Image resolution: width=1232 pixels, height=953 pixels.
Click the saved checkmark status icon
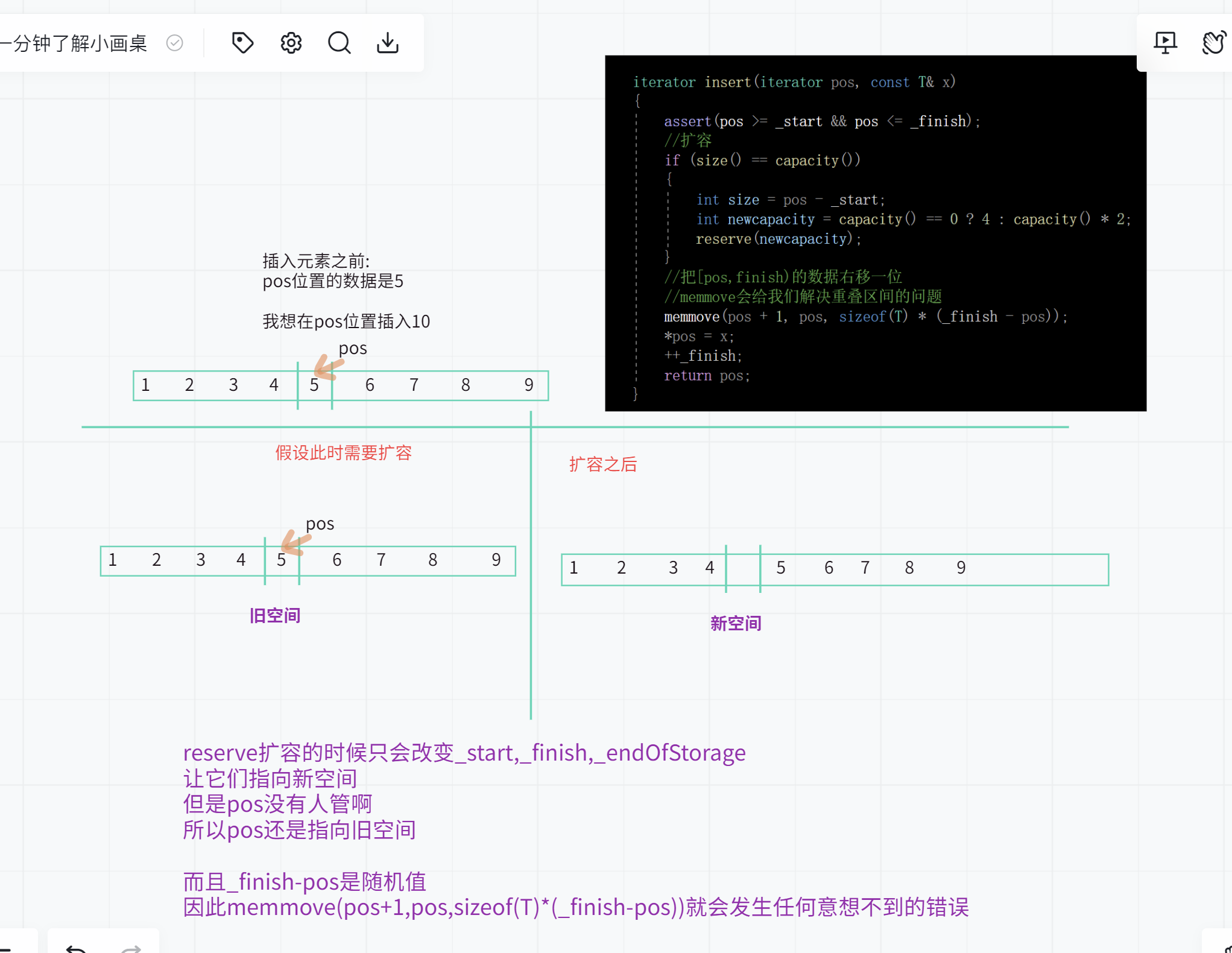174,43
